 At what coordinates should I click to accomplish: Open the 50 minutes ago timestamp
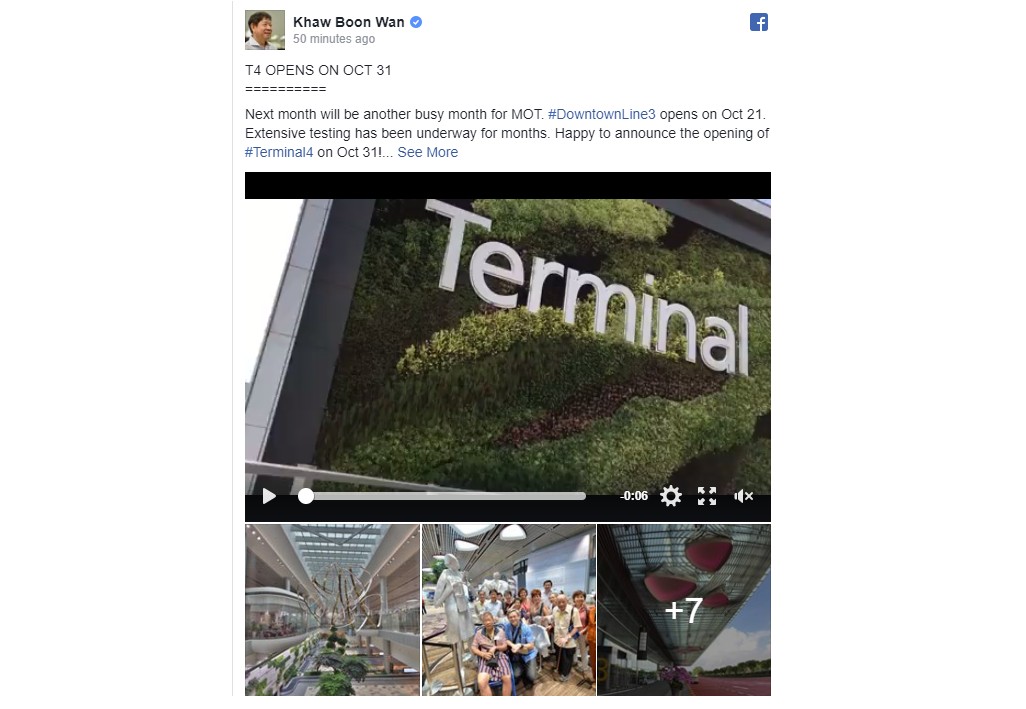(334, 39)
